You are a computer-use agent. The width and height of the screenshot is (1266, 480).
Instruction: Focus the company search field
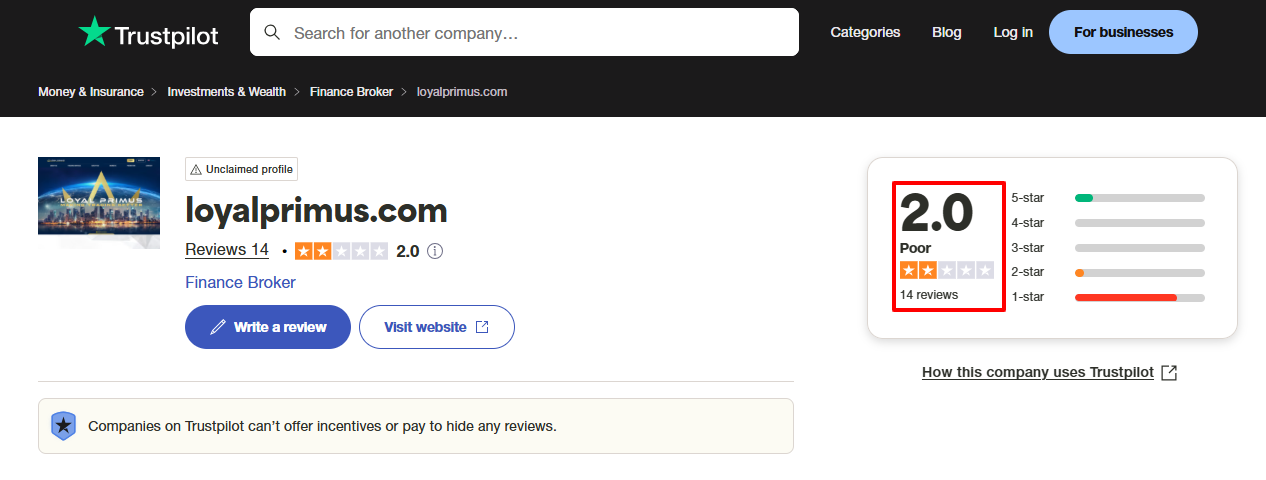(x=540, y=33)
